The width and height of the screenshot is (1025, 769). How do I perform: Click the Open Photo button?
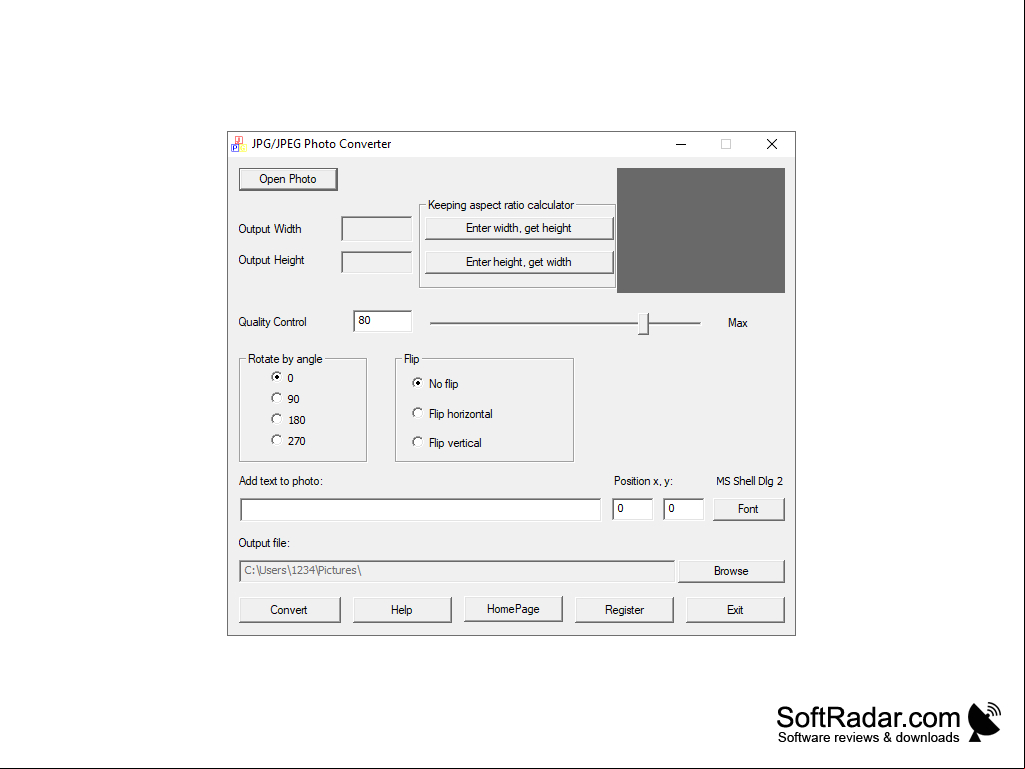coord(288,179)
